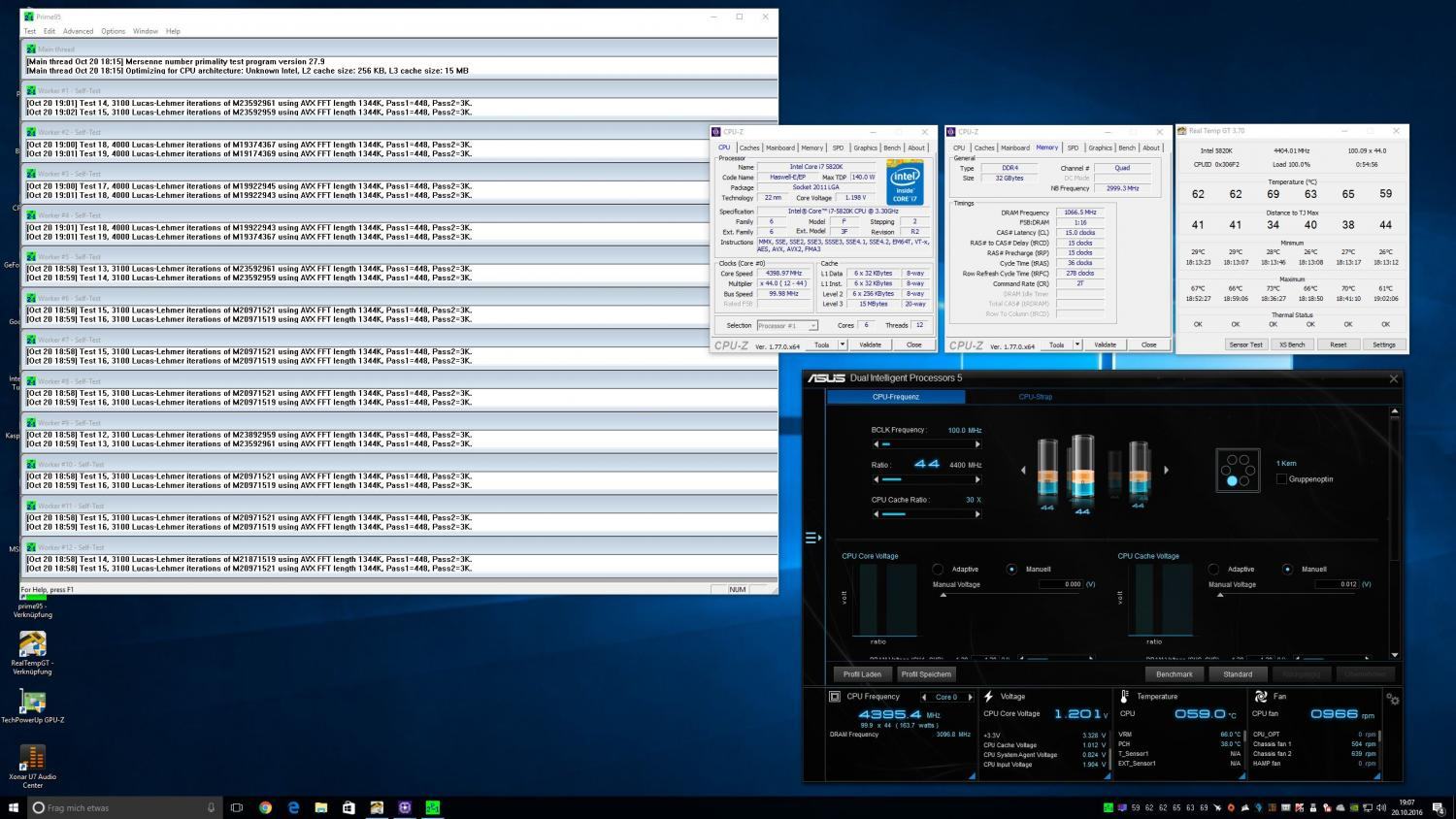Adjust the CPU Cache Ratio slider
Image resolution: width=1456 pixels, height=819 pixels.
click(927, 514)
